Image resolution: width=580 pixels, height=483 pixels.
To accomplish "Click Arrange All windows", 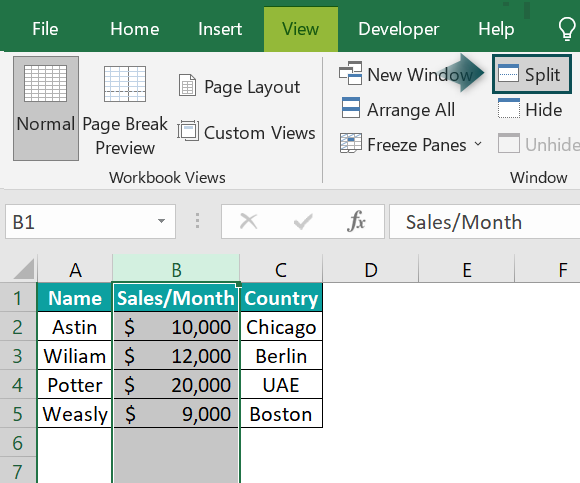I will coord(398,109).
